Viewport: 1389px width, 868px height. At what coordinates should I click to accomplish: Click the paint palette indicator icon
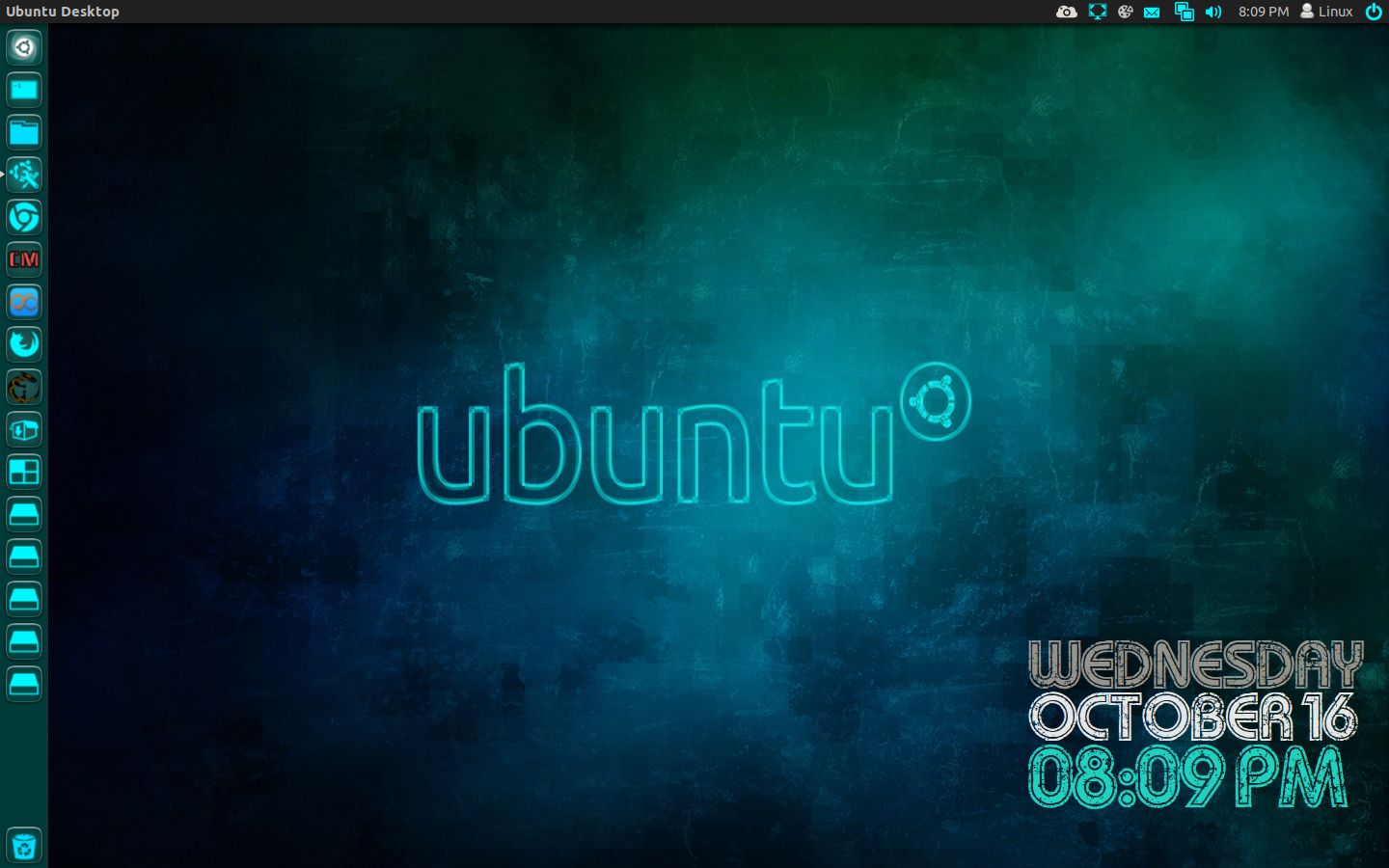coord(1125,12)
